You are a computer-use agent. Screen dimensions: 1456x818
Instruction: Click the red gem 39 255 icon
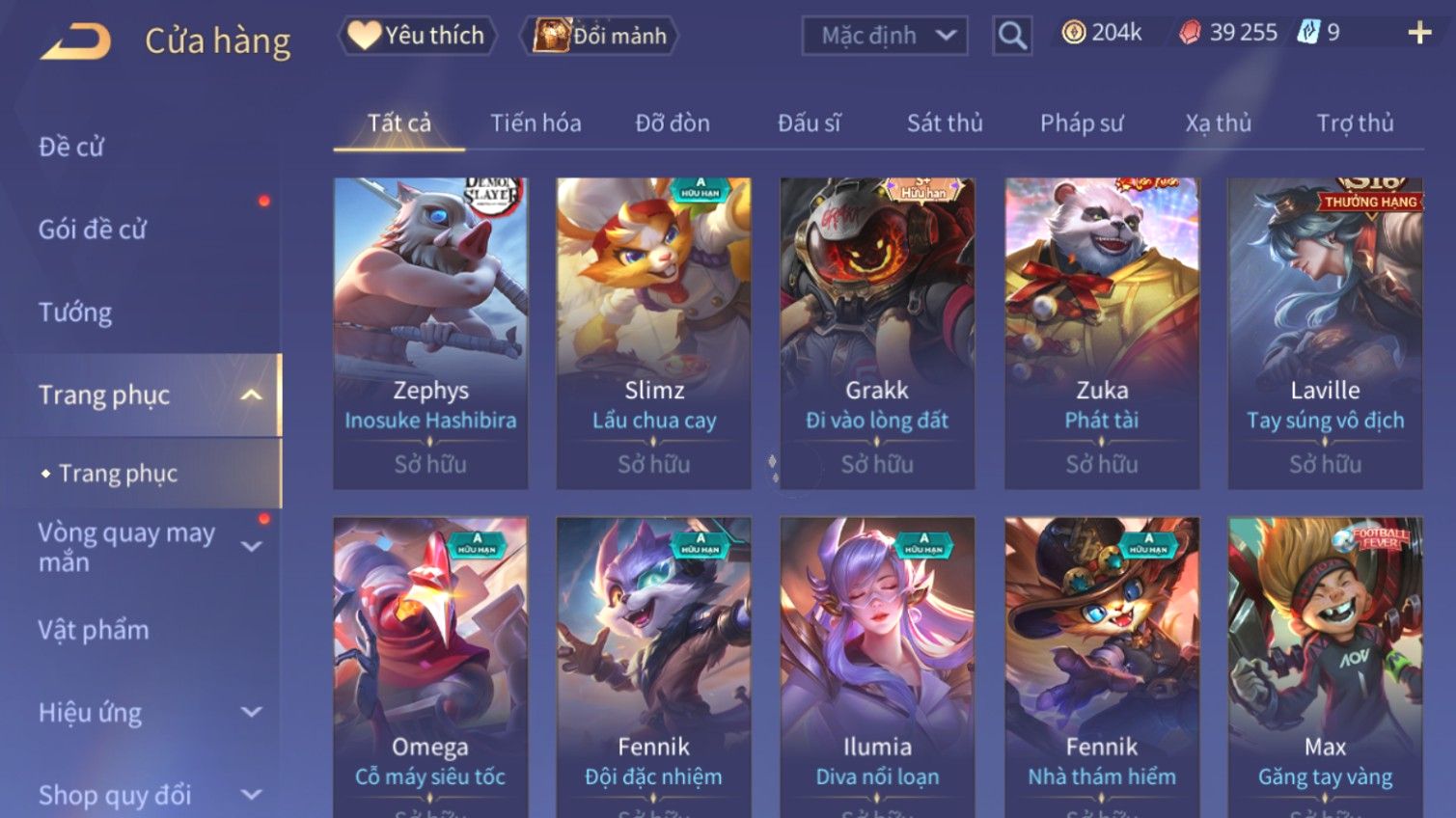click(x=1190, y=34)
